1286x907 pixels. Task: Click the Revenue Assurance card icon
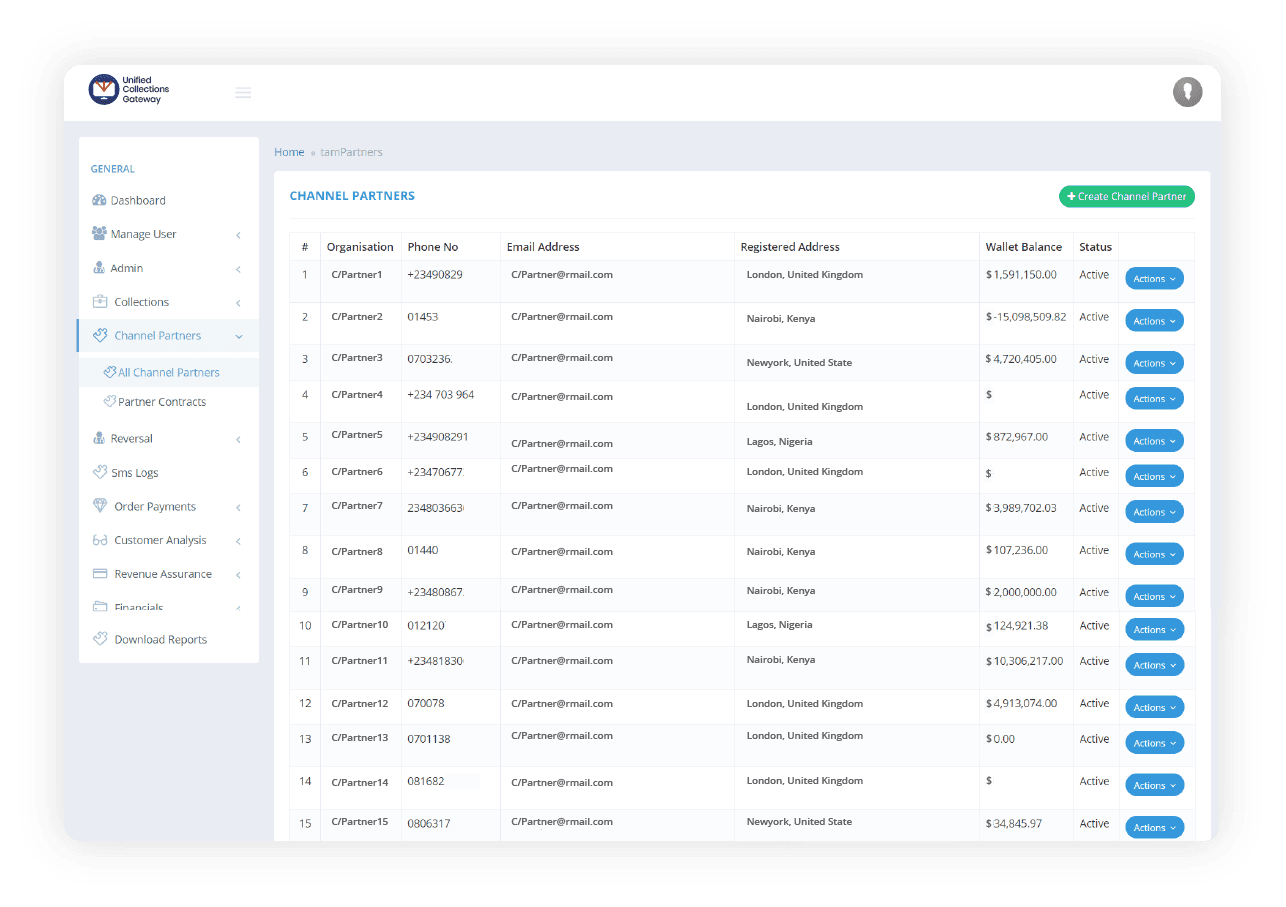(100, 574)
